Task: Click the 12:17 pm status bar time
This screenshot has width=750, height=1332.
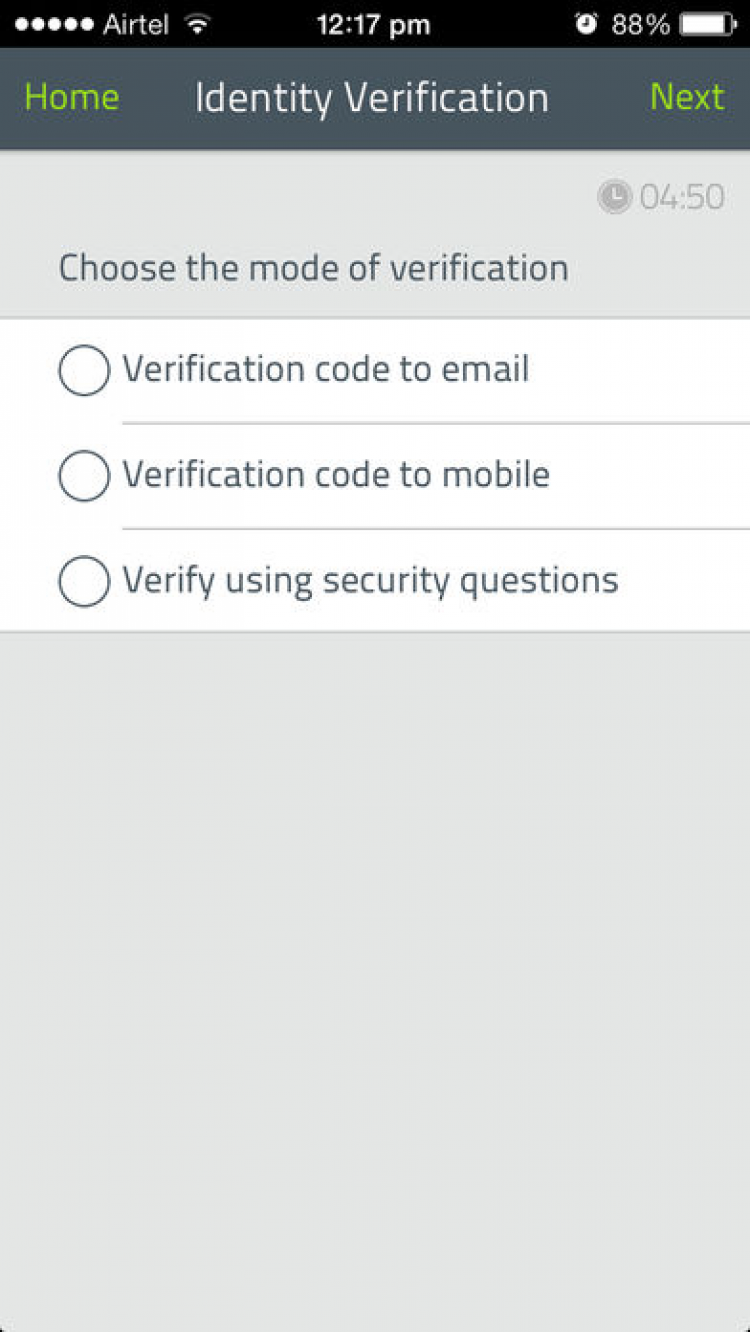Action: point(373,24)
